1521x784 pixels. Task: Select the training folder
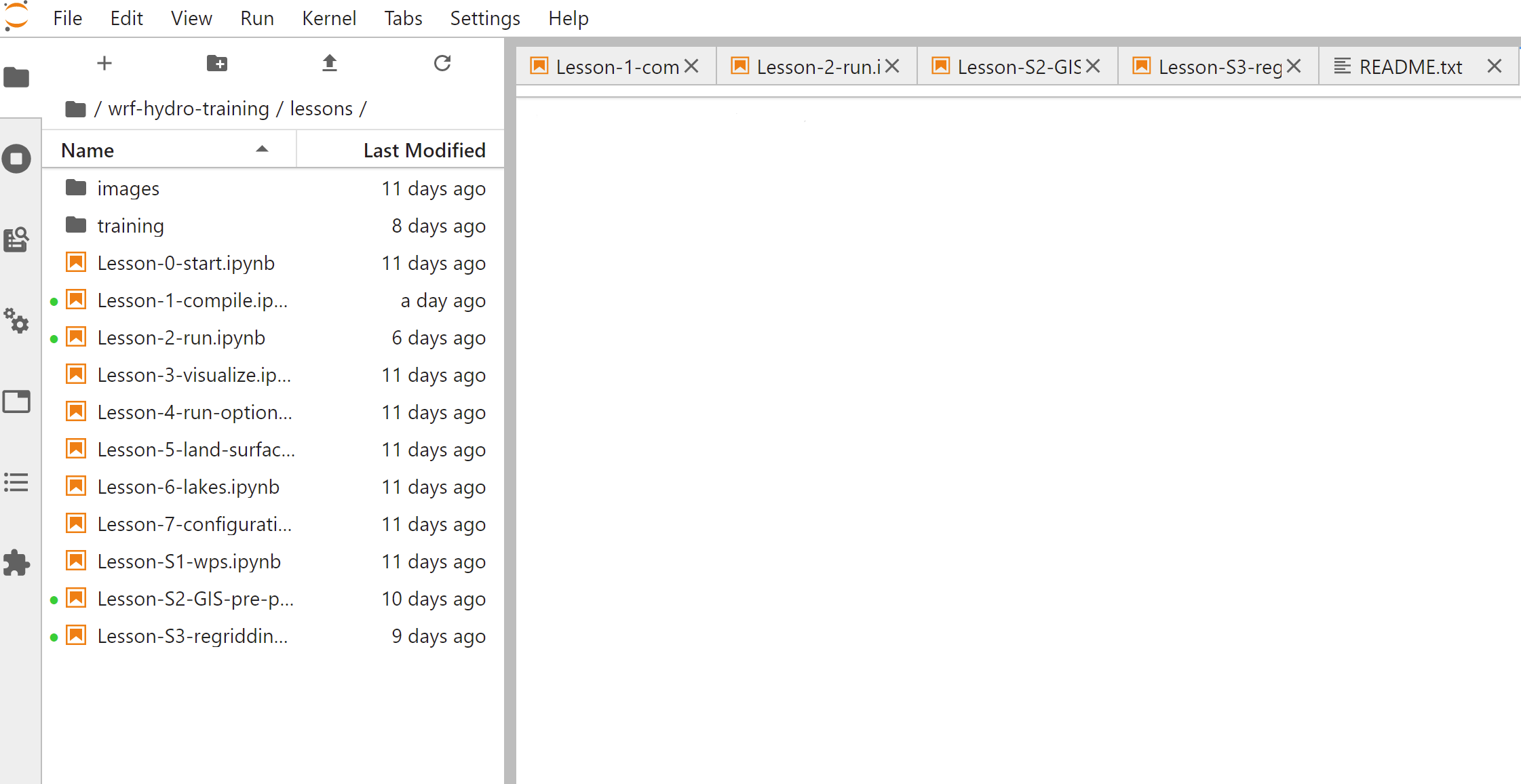pyautogui.click(x=130, y=226)
